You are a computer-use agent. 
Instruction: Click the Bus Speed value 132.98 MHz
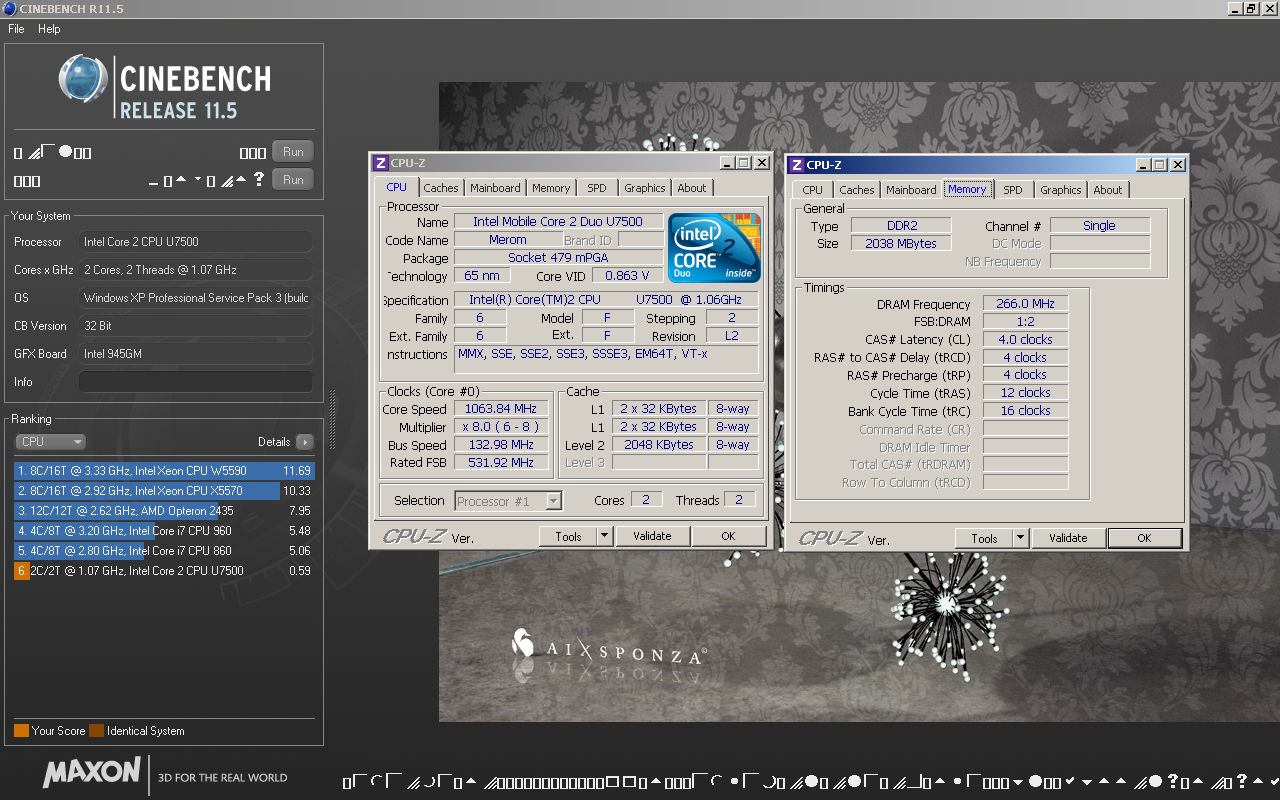coord(501,445)
